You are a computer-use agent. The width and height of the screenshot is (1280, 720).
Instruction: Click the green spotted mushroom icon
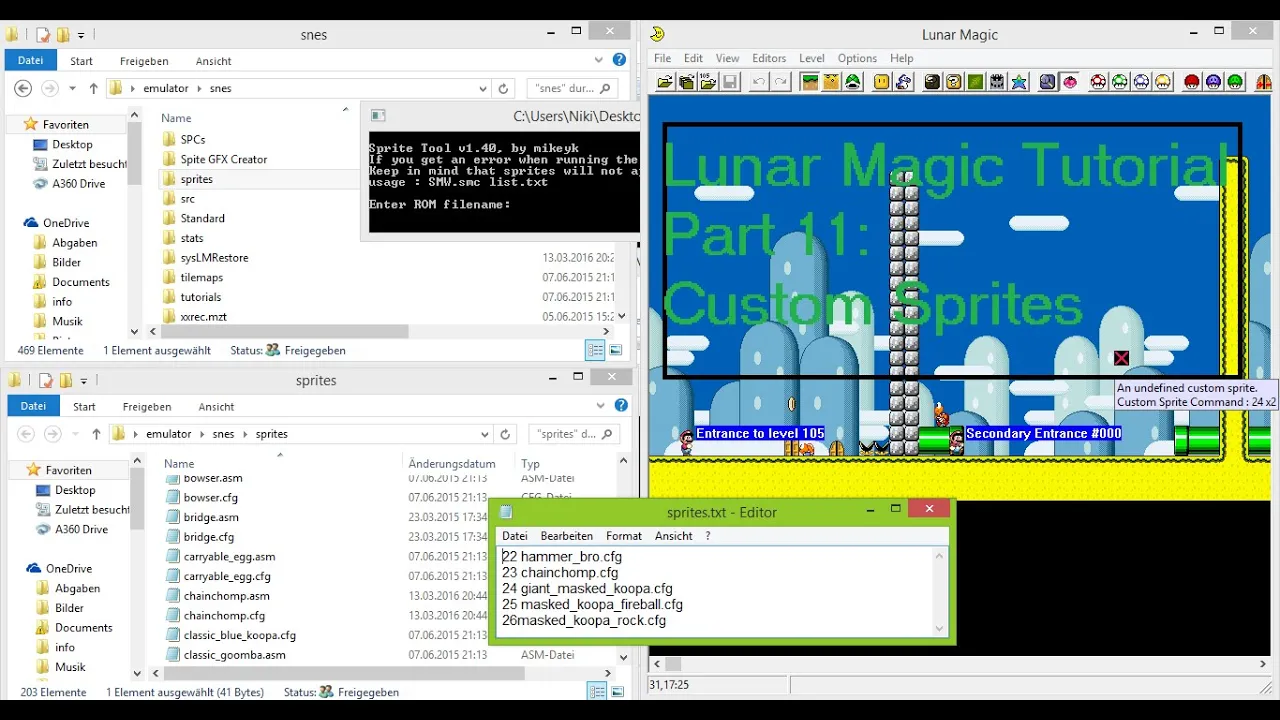pyautogui.click(x=1120, y=82)
